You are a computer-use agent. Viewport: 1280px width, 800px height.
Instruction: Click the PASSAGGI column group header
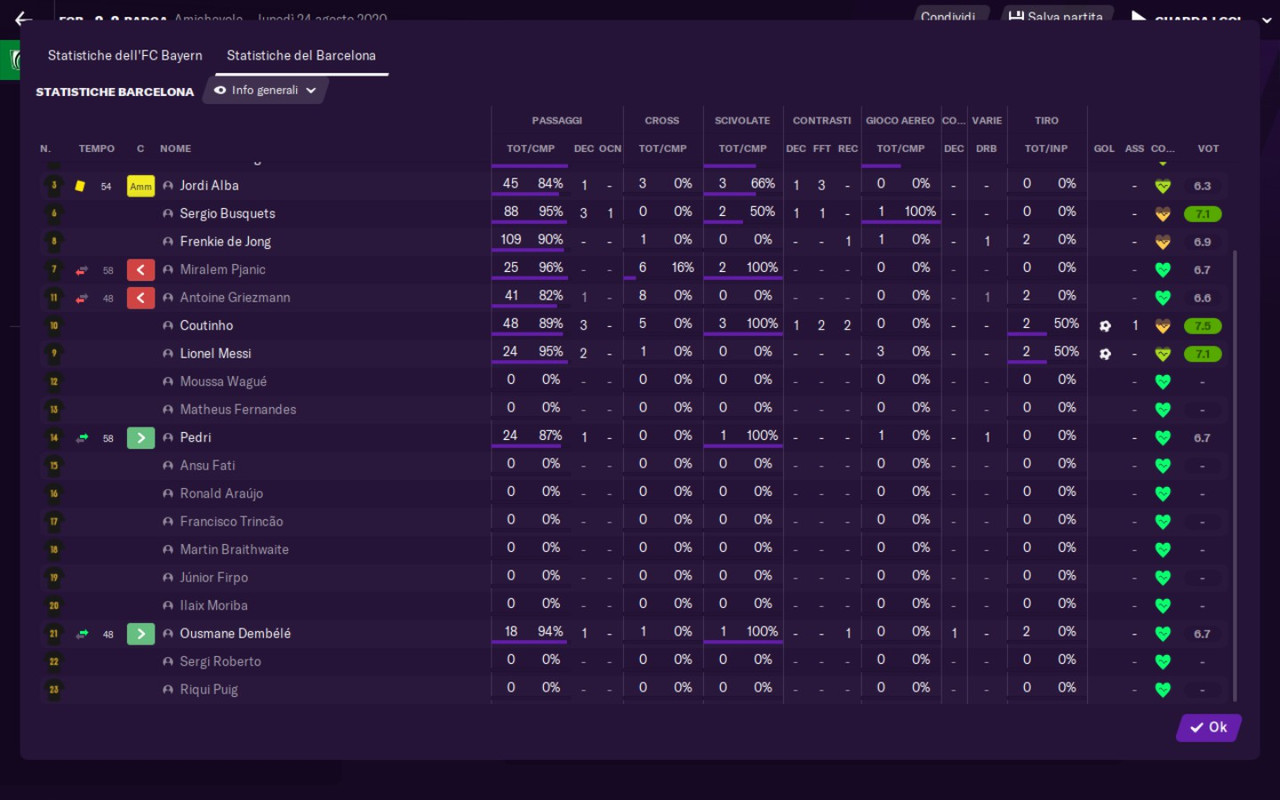pyautogui.click(x=557, y=121)
